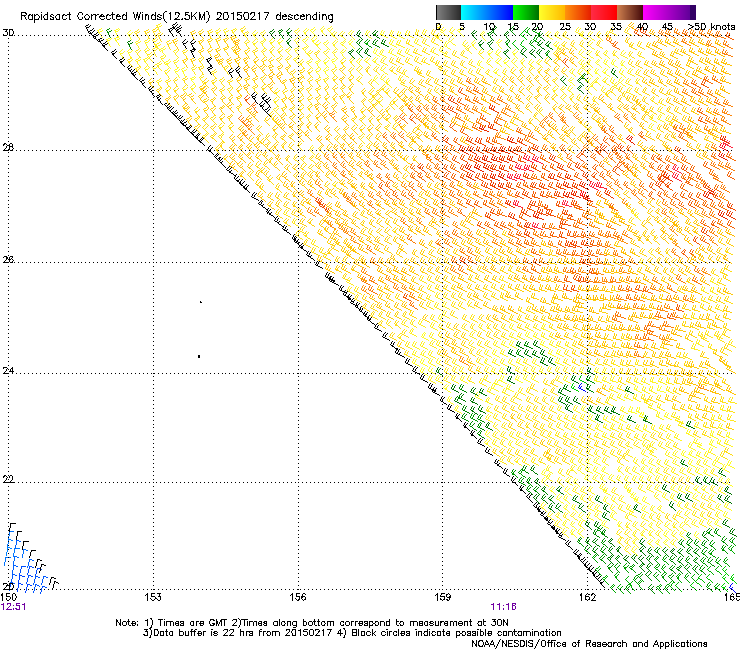Viewport: 740px width, 650px height.
Task: Click the '35' legend scale label
Action: [616, 26]
